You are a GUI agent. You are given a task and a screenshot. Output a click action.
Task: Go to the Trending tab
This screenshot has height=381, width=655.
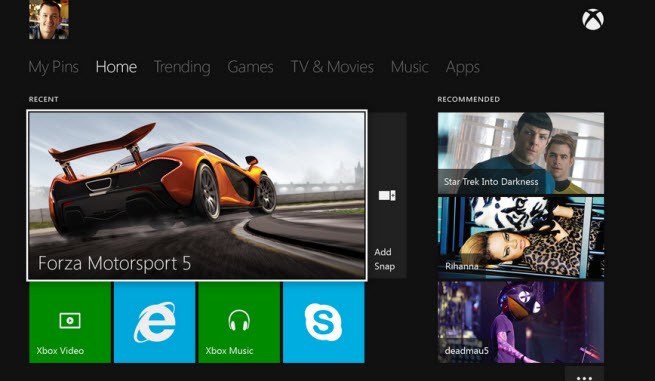point(182,67)
